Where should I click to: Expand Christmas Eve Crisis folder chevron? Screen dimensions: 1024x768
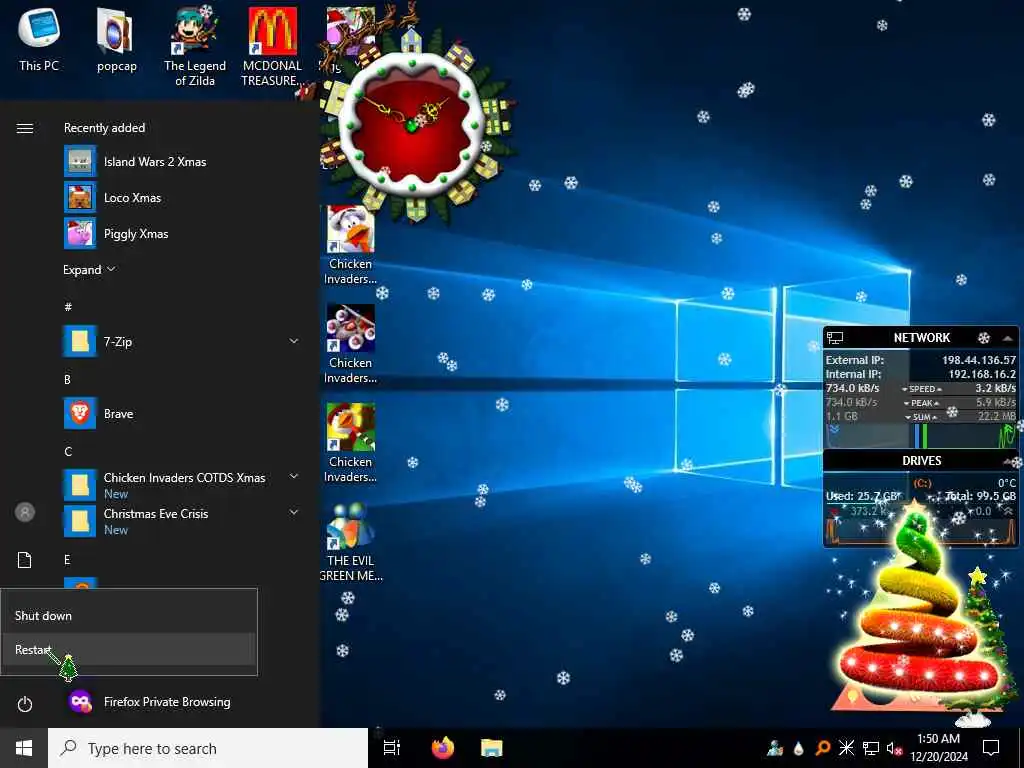(x=294, y=512)
